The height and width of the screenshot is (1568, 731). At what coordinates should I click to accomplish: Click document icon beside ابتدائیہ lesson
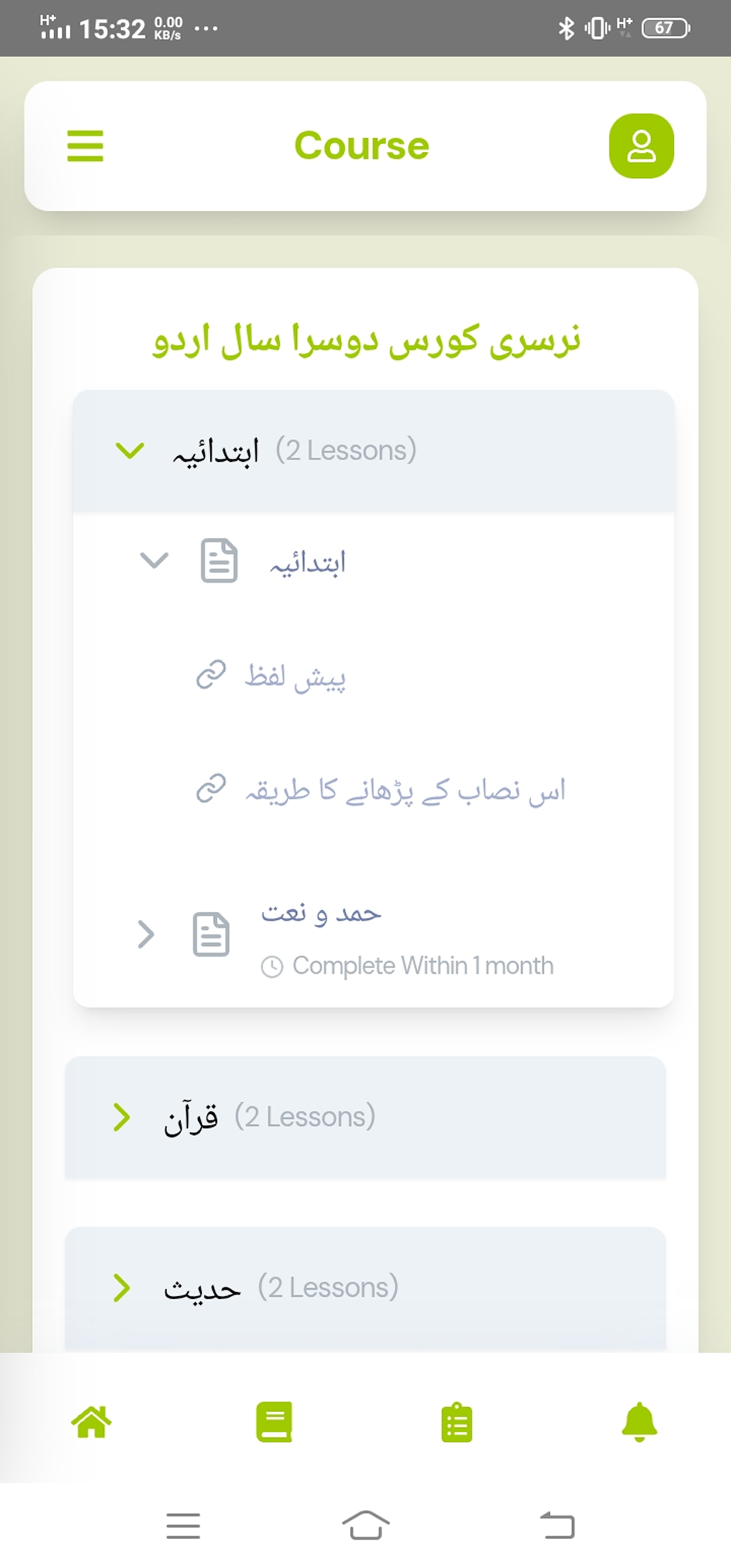[x=219, y=561]
